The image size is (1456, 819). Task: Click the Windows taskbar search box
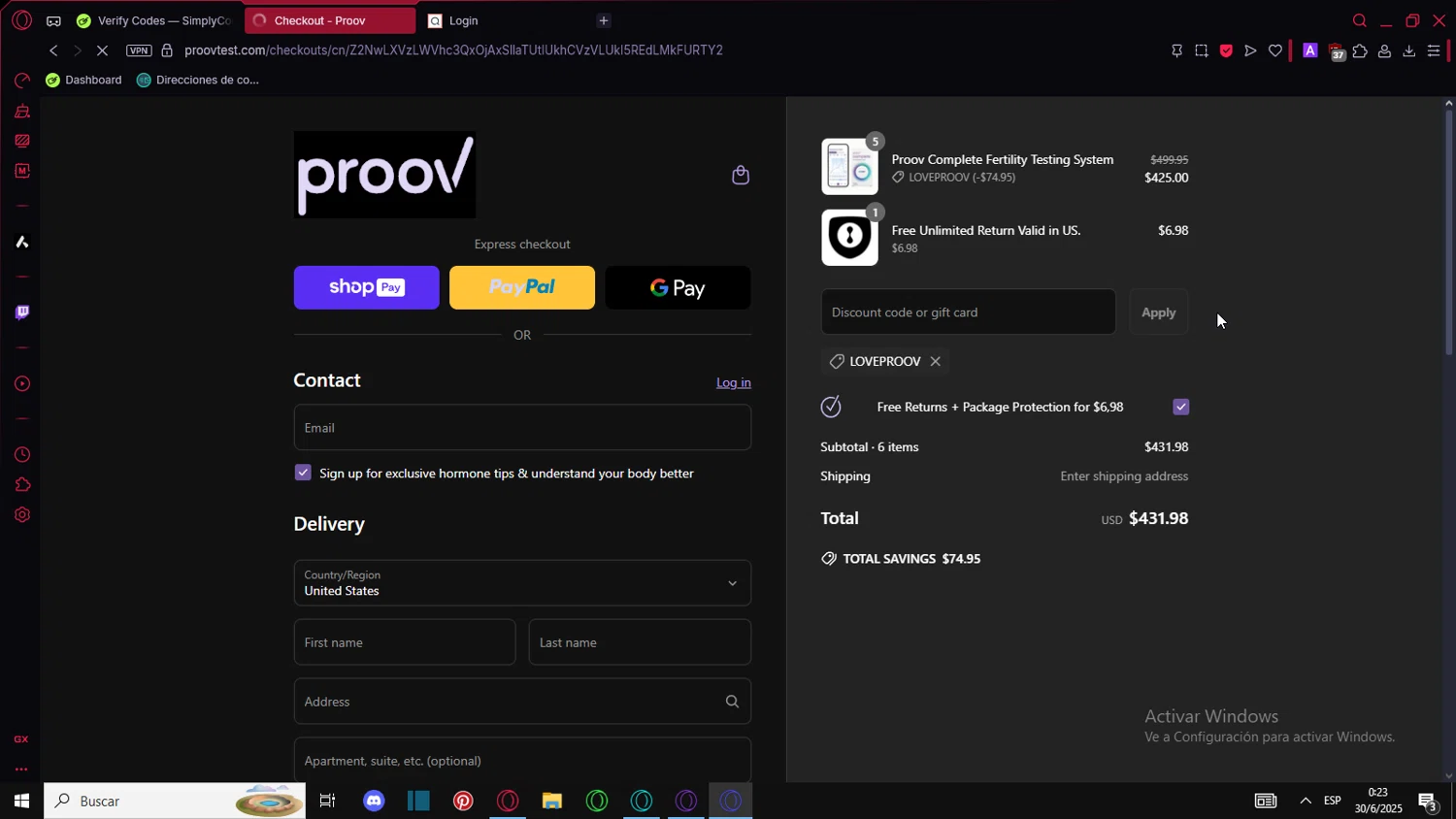click(x=175, y=801)
